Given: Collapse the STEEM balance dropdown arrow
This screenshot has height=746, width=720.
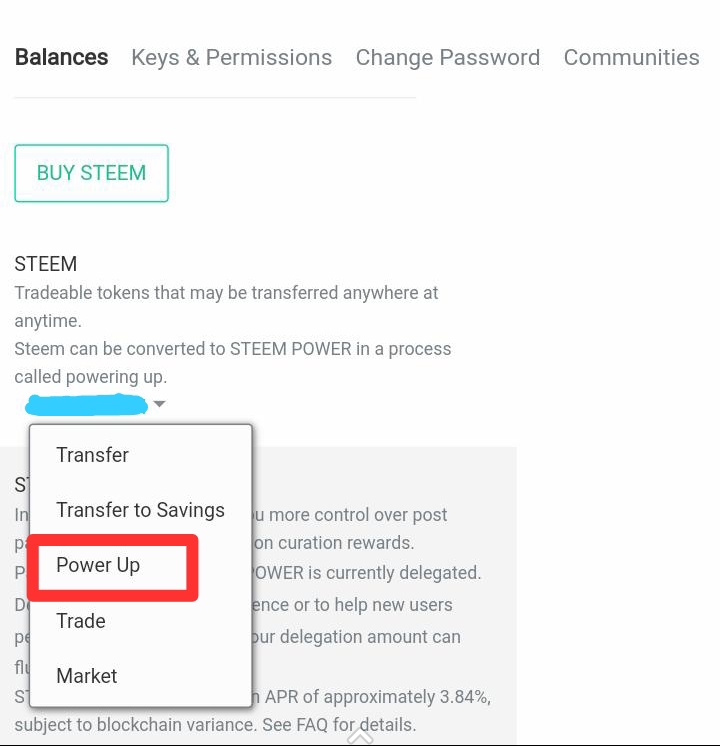Looking at the screenshot, I should (160, 404).
